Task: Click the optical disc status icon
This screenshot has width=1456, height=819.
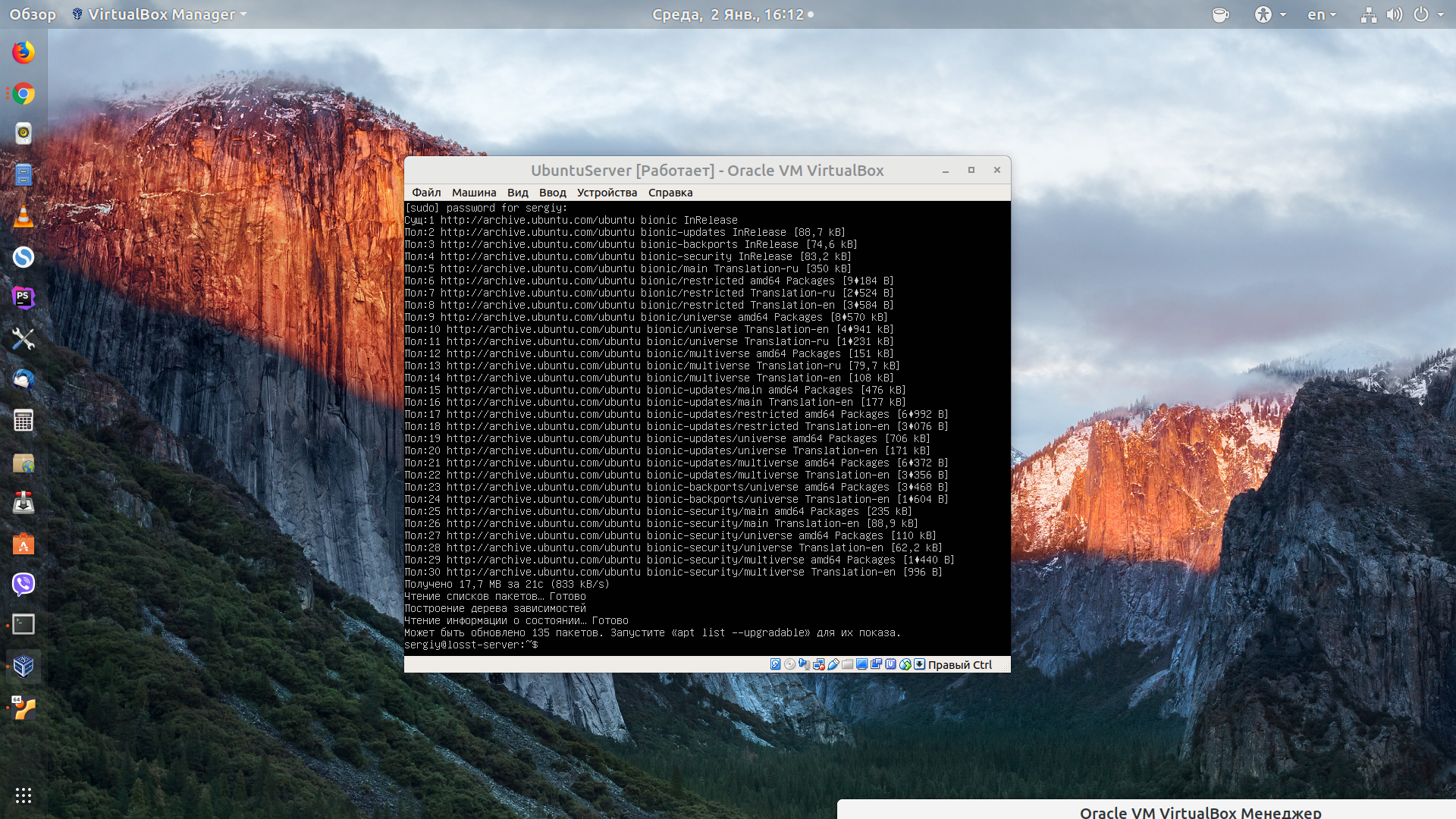Action: tap(789, 664)
